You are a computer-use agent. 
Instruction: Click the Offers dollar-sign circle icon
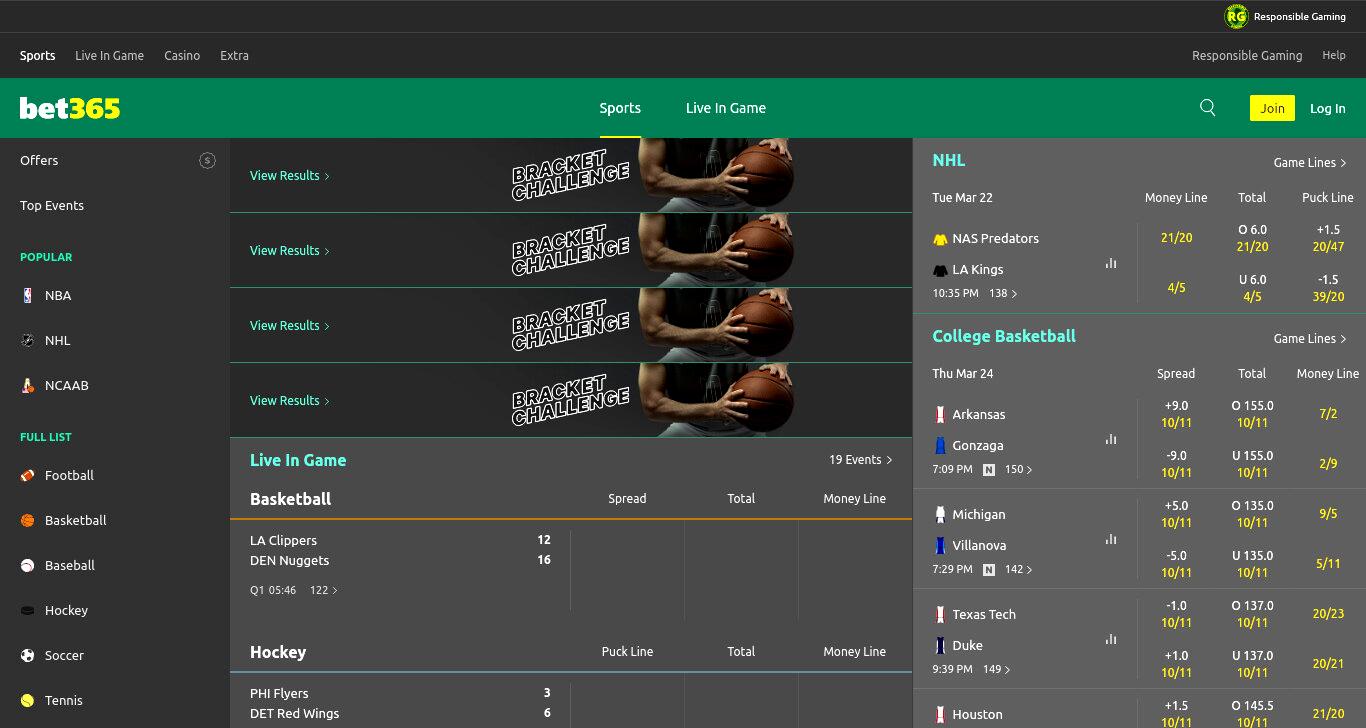[207, 160]
